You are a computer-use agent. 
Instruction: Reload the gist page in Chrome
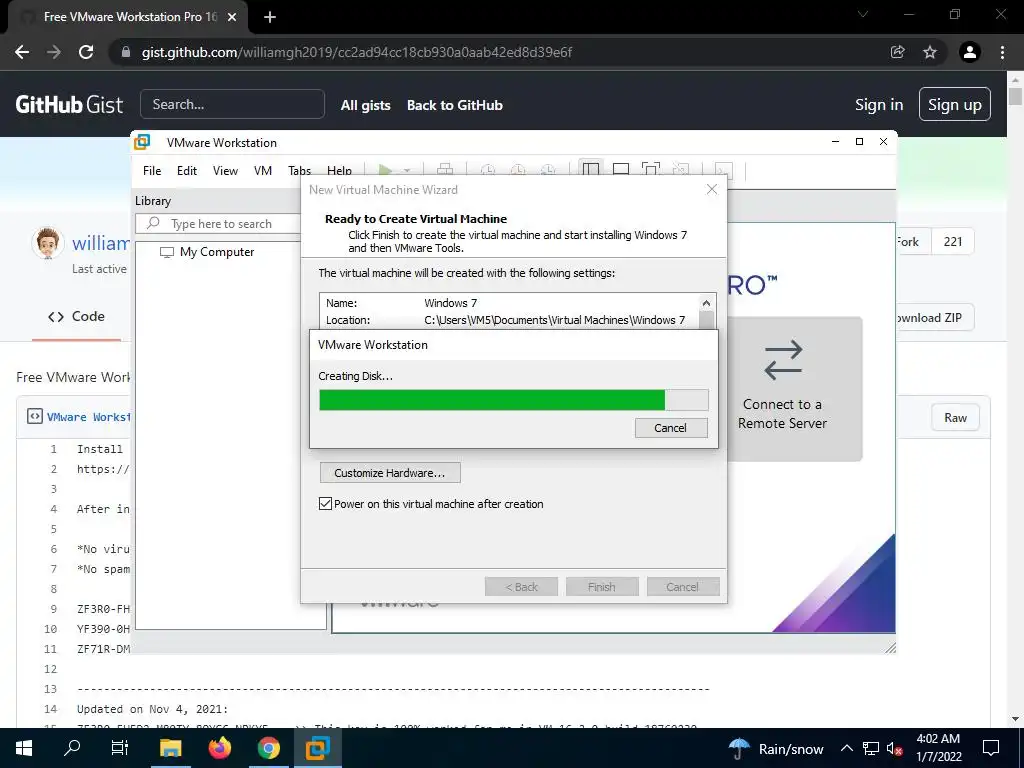point(86,52)
